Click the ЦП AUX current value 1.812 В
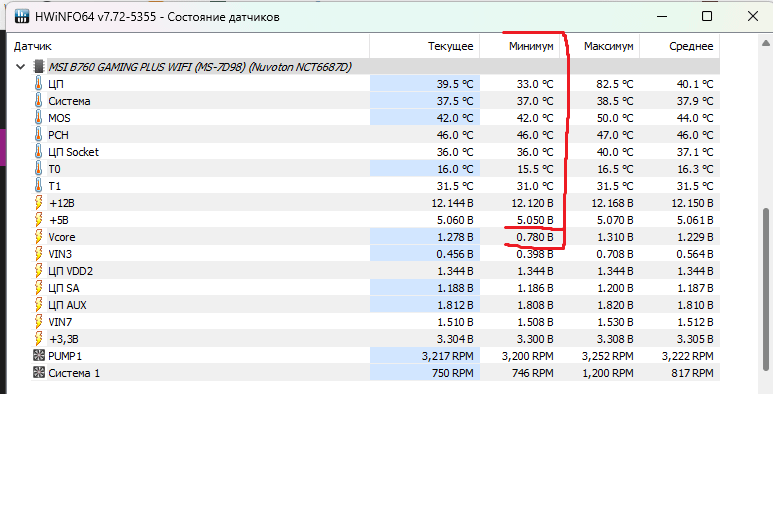This screenshot has height=523, width=773. click(x=455, y=305)
